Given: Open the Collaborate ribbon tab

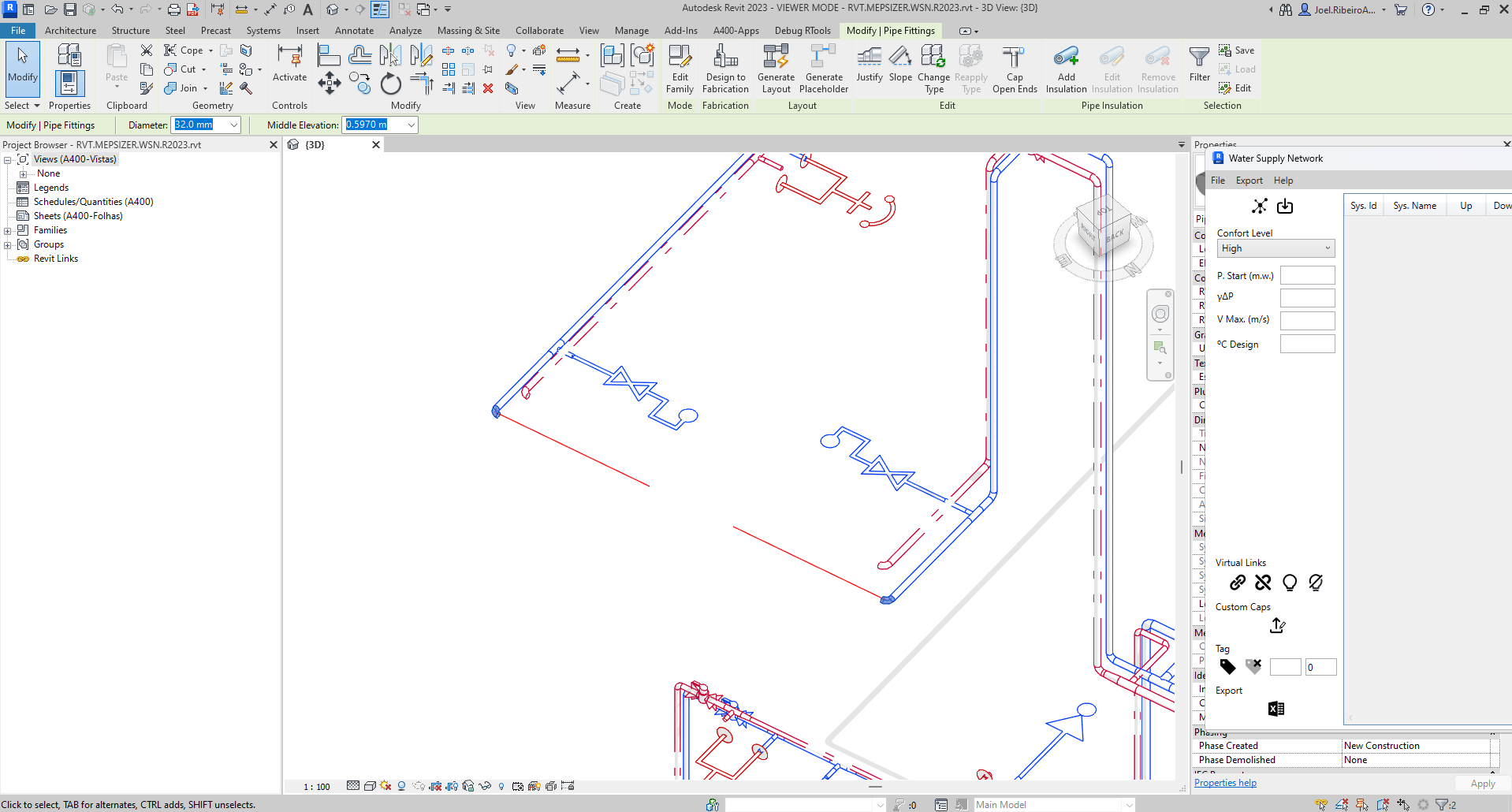Looking at the screenshot, I should click(x=539, y=31).
